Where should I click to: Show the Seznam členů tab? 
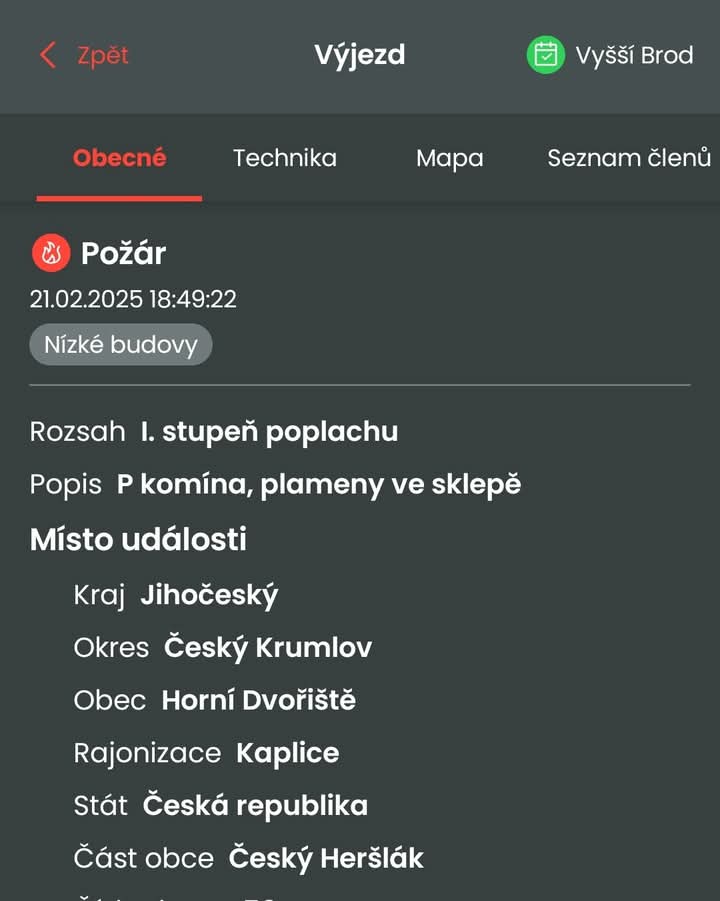pyautogui.click(x=629, y=158)
